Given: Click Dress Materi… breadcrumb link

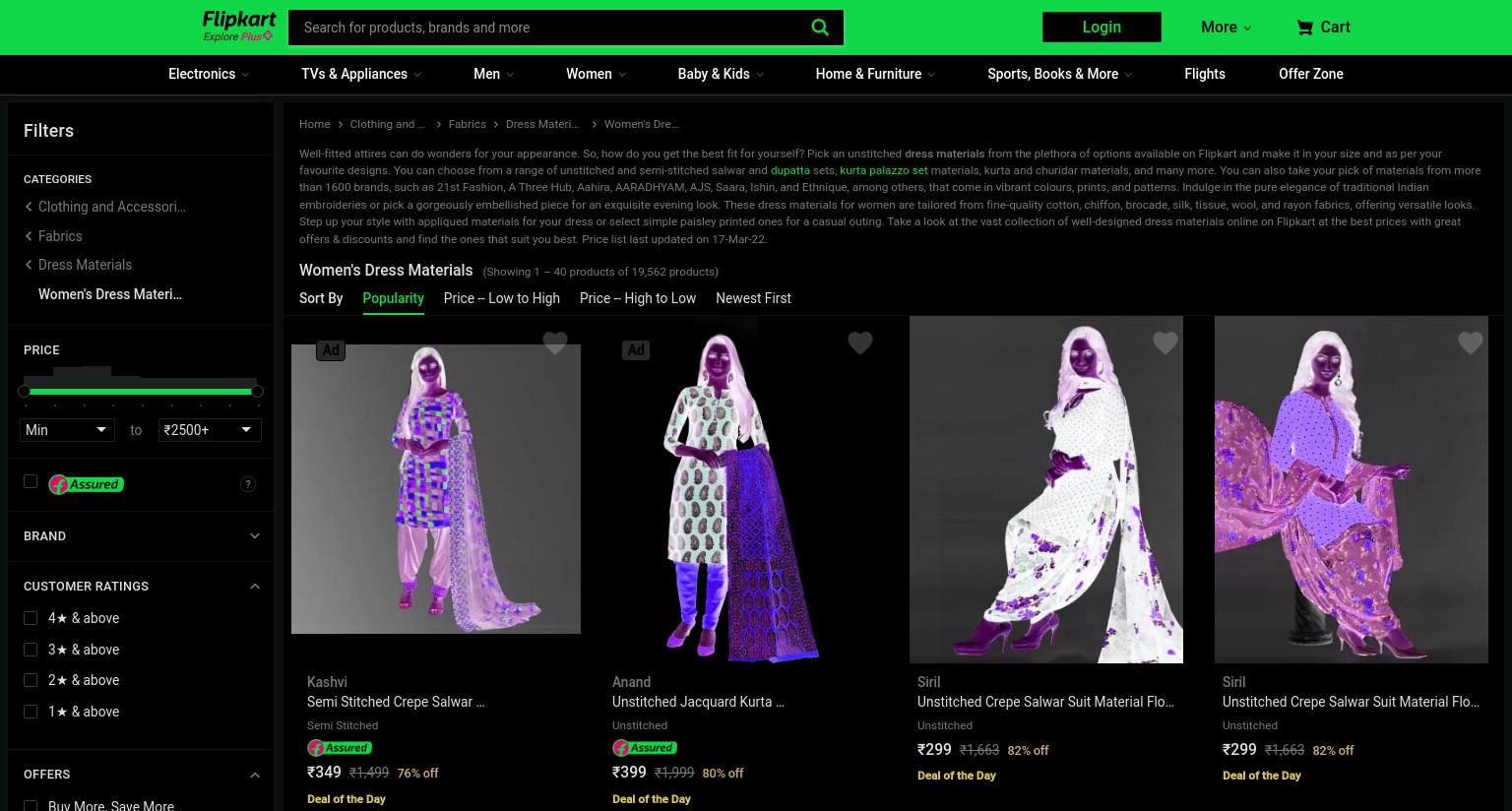Looking at the screenshot, I should click(x=541, y=124).
